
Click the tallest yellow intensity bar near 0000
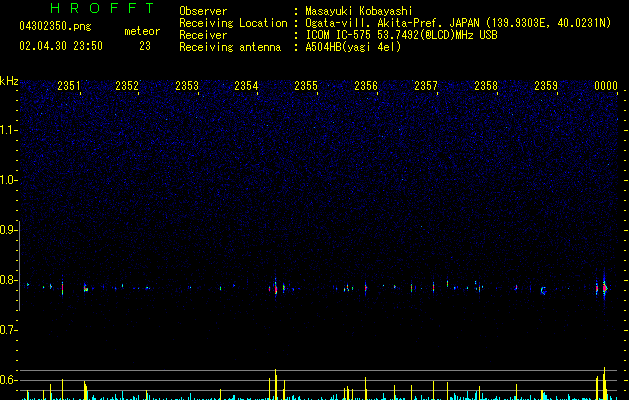604,383
